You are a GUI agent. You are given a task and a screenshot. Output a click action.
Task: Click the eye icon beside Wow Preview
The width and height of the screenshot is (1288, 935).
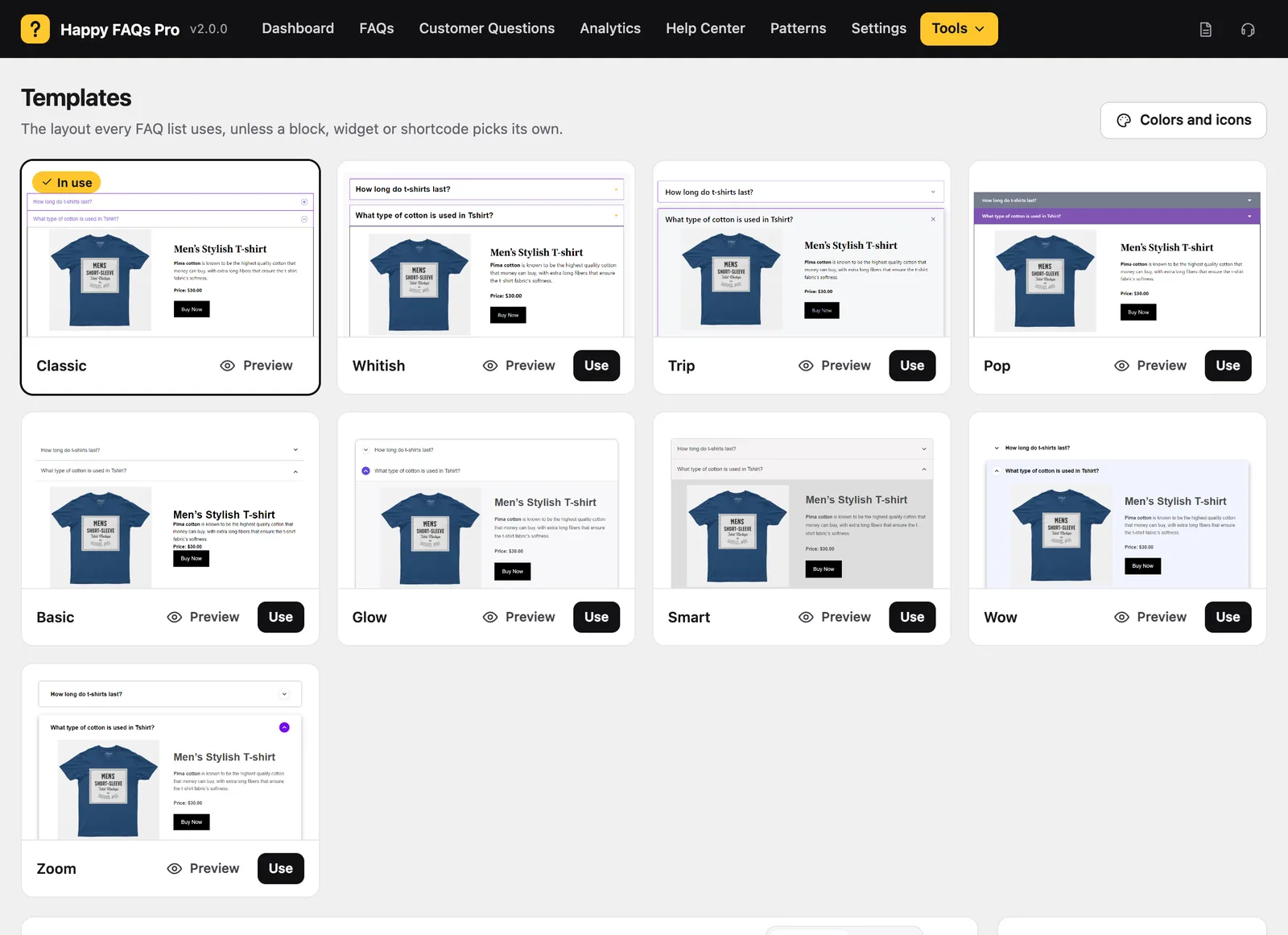(1121, 617)
